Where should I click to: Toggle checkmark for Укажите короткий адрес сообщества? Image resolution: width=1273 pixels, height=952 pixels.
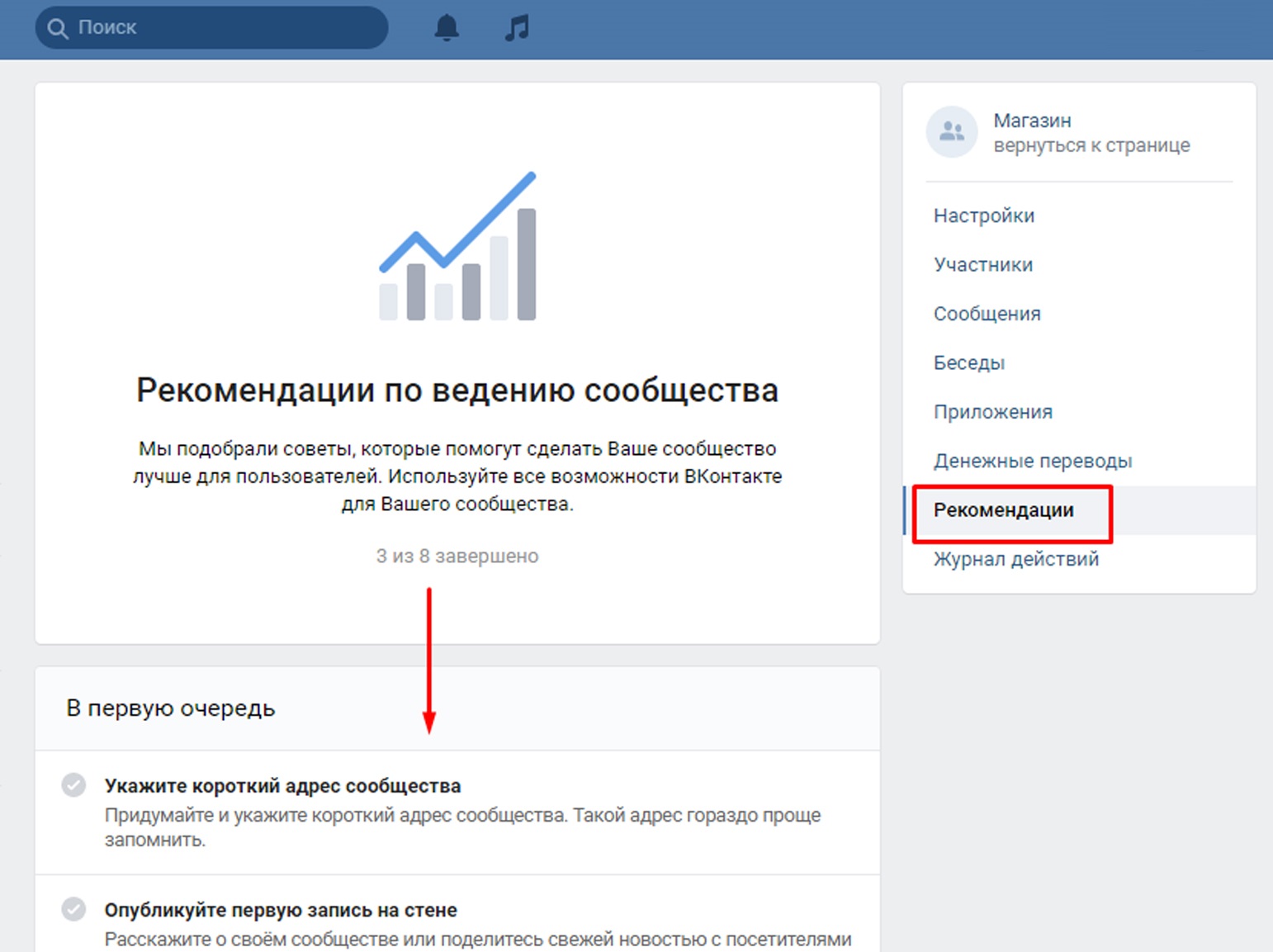pyautogui.click(x=73, y=784)
